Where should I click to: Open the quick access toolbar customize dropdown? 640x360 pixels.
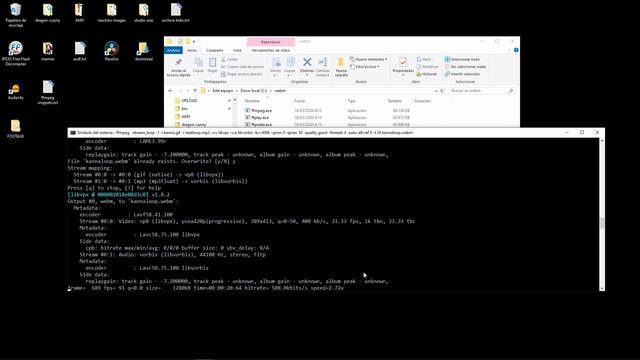click(194, 41)
